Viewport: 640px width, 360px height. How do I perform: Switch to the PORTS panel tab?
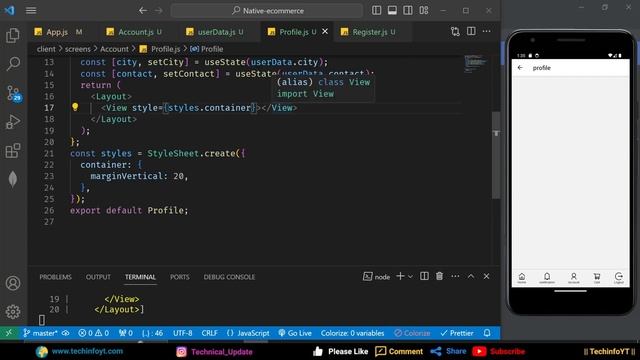point(180,277)
